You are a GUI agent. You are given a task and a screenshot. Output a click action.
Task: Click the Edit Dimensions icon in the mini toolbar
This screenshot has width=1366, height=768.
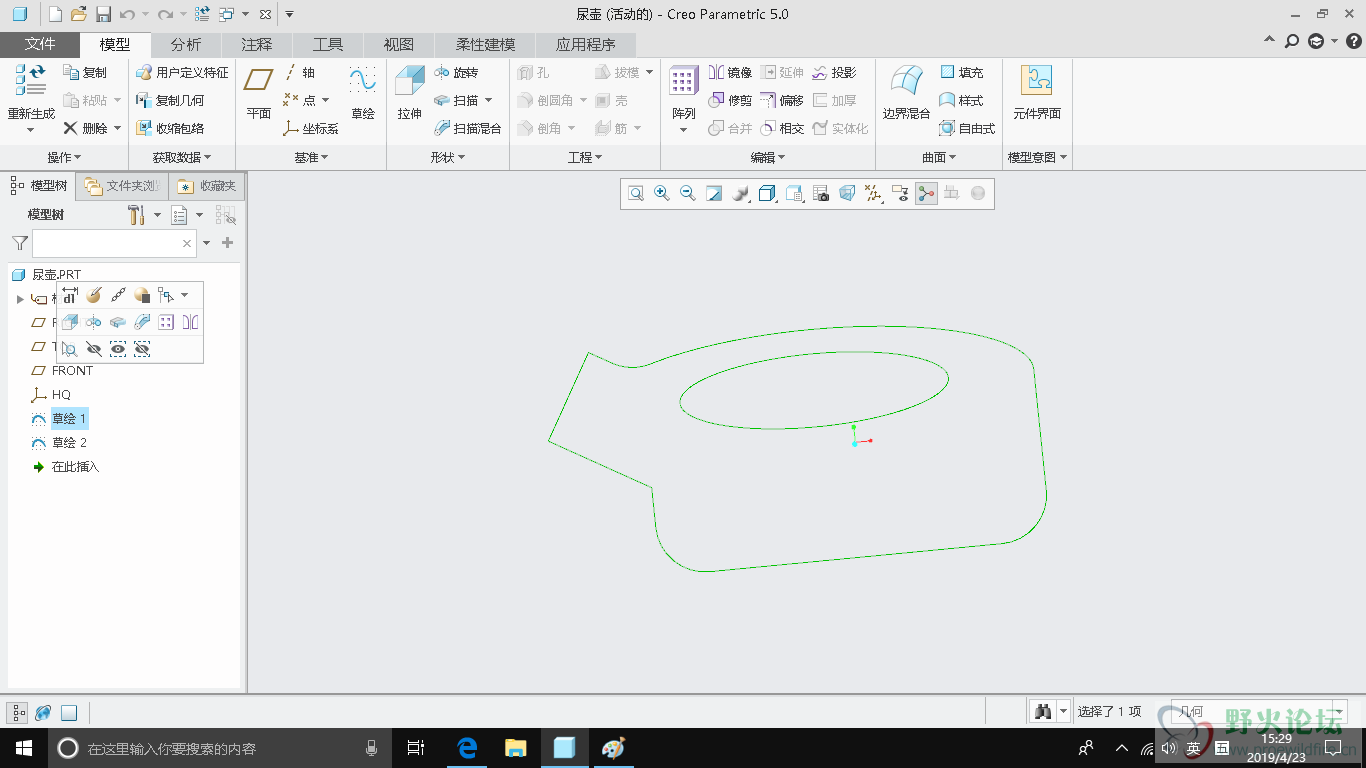point(69,295)
